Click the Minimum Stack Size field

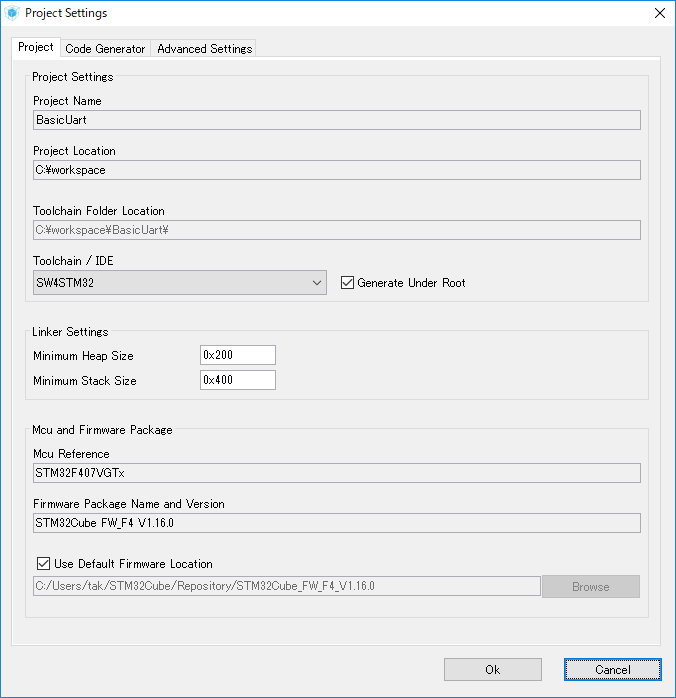coord(237,380)
